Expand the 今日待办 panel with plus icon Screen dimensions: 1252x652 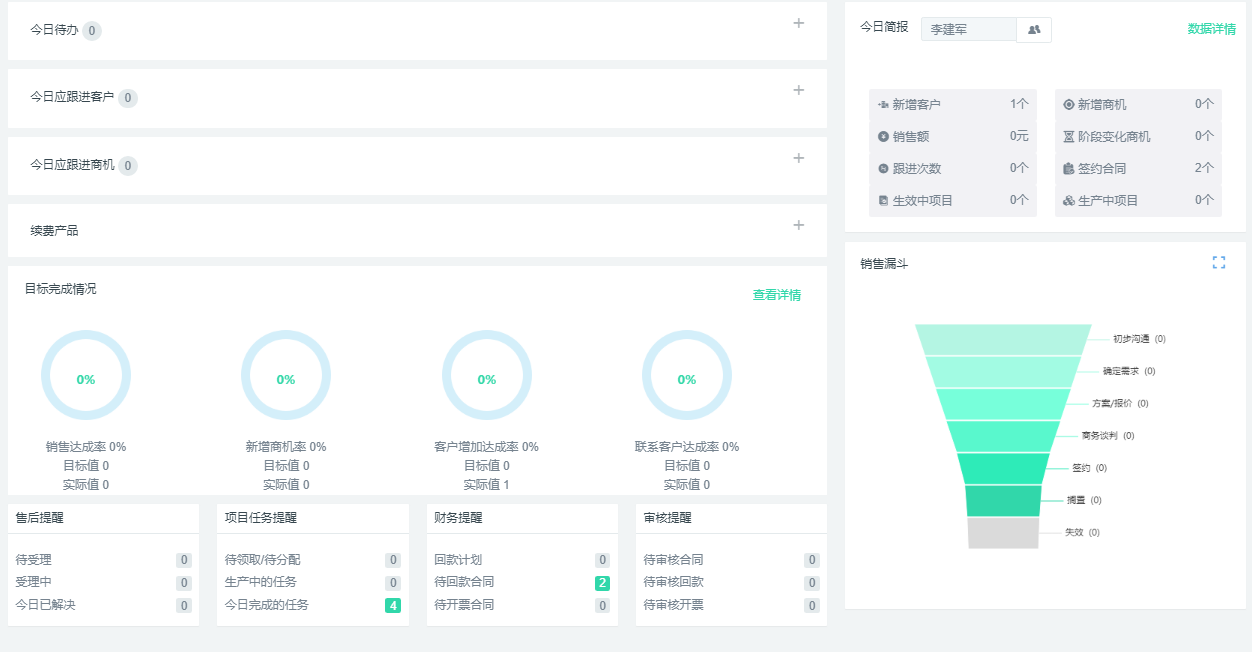pos(798,24)
